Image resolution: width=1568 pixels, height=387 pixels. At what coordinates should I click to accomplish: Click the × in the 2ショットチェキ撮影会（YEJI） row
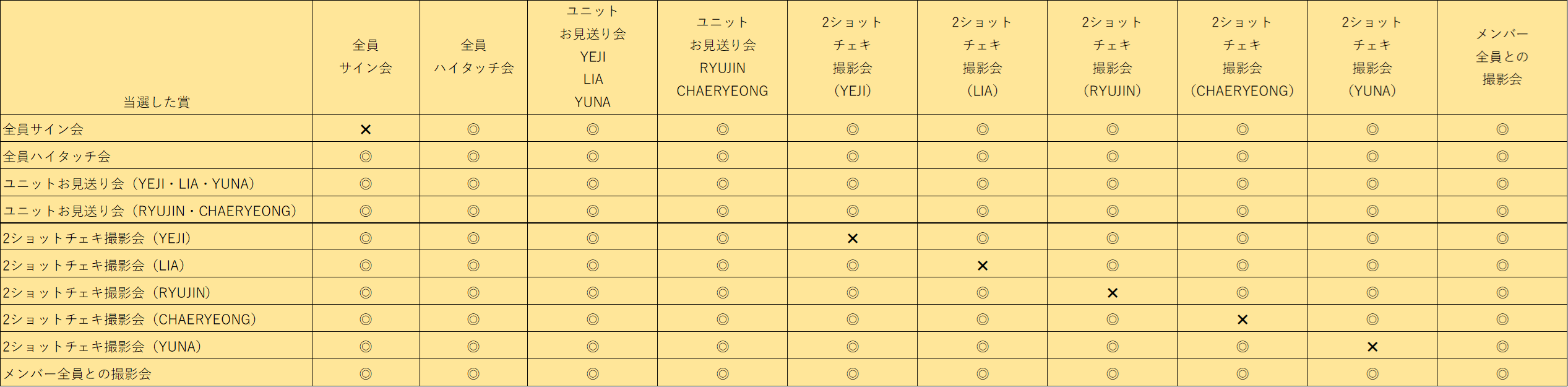point(852,238)
